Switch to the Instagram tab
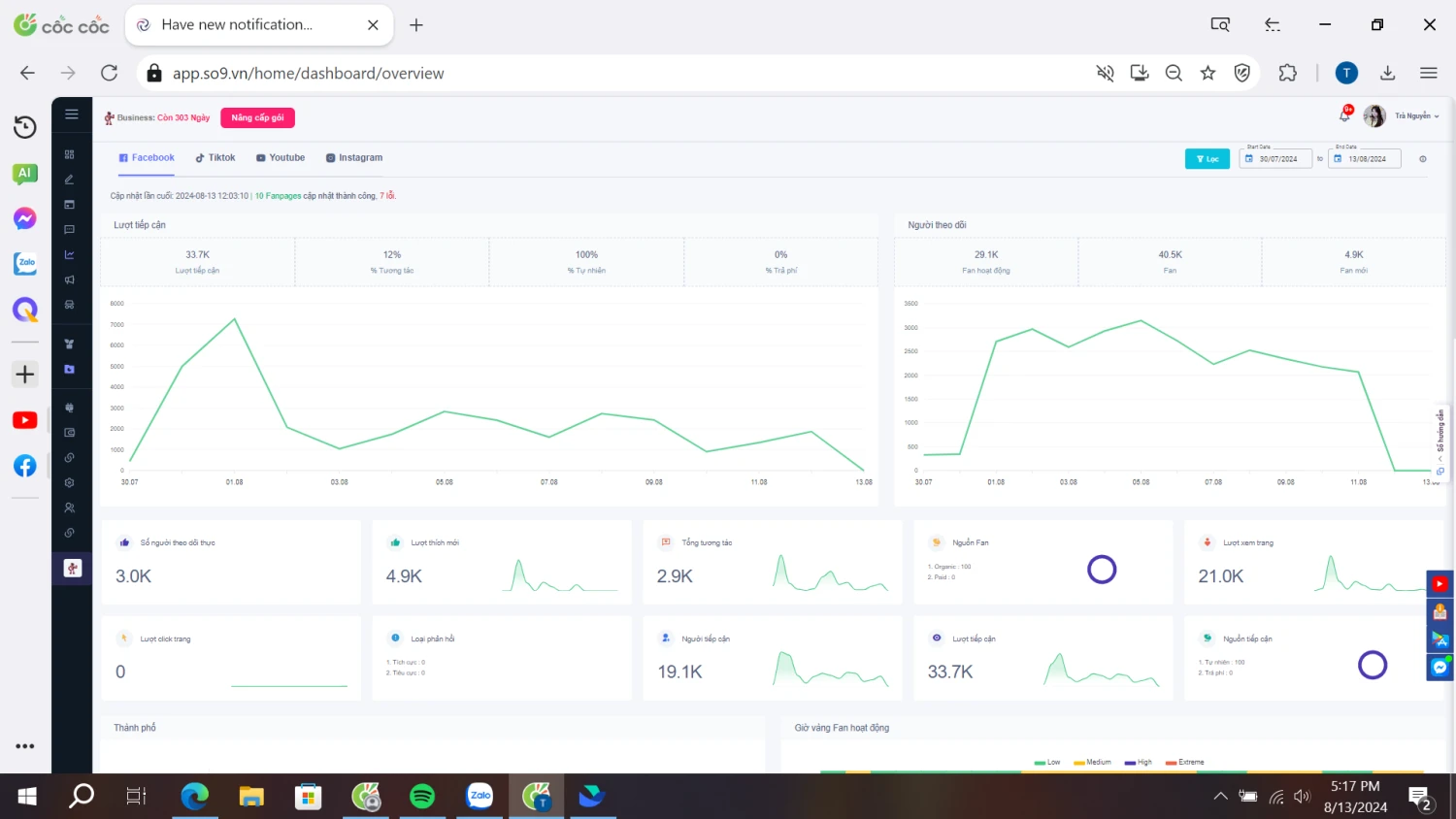Image resolution: width=1456 pixels, height=819 pixels. [354, 158]
